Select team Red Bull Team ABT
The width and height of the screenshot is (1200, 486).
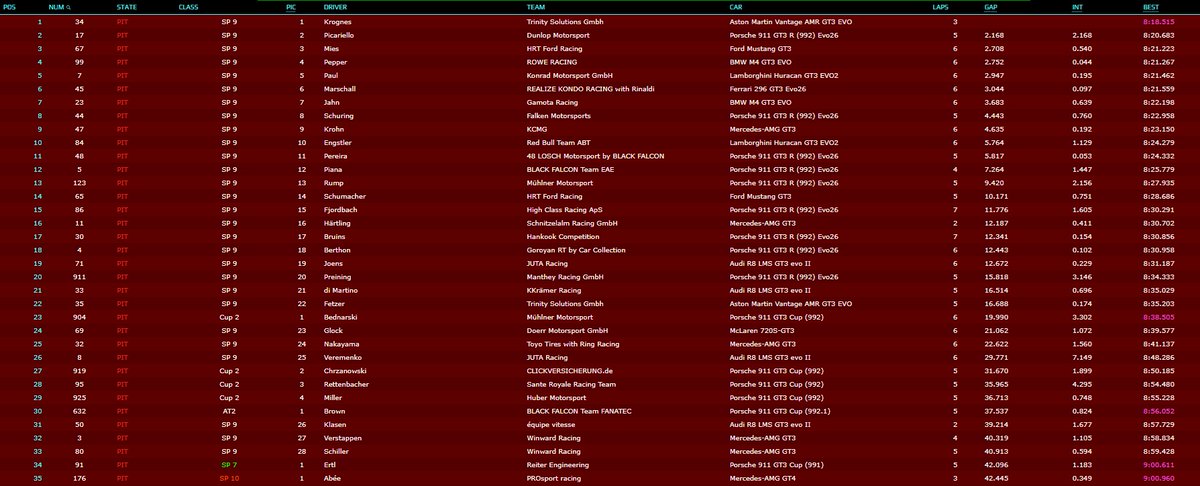point(557,142)
